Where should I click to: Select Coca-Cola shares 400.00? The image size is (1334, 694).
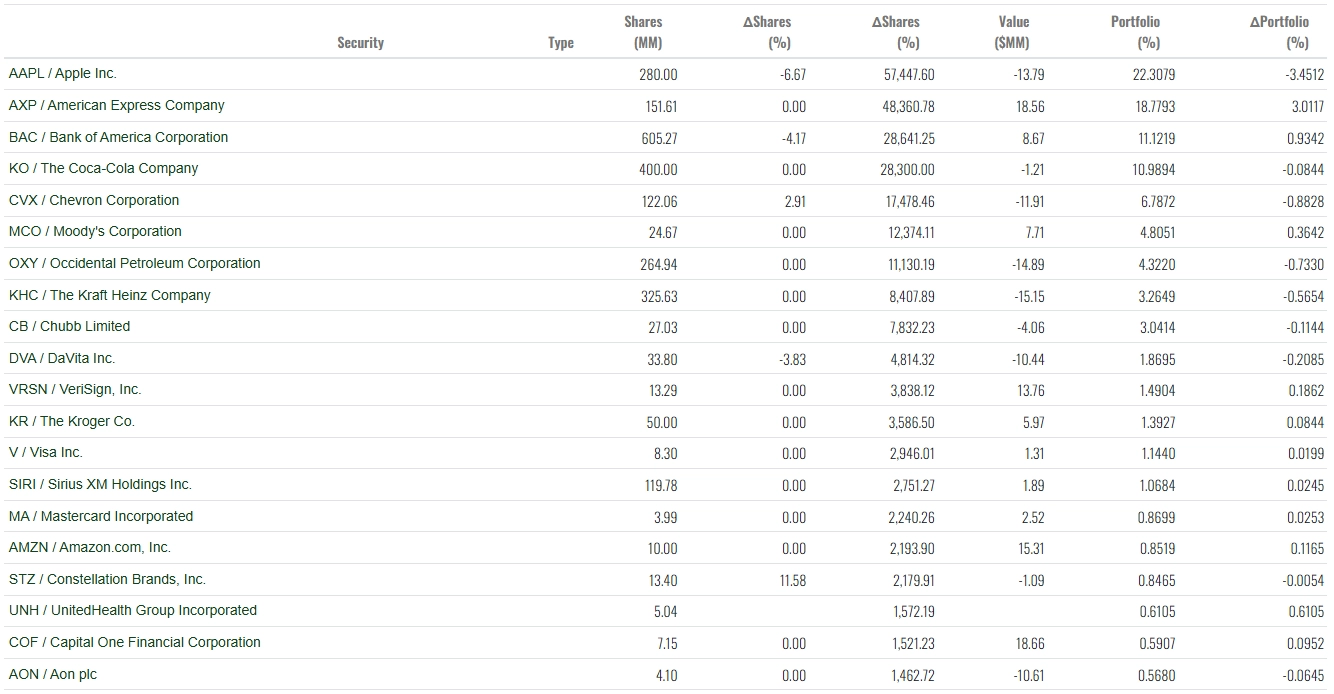click(x=658, y=170)
